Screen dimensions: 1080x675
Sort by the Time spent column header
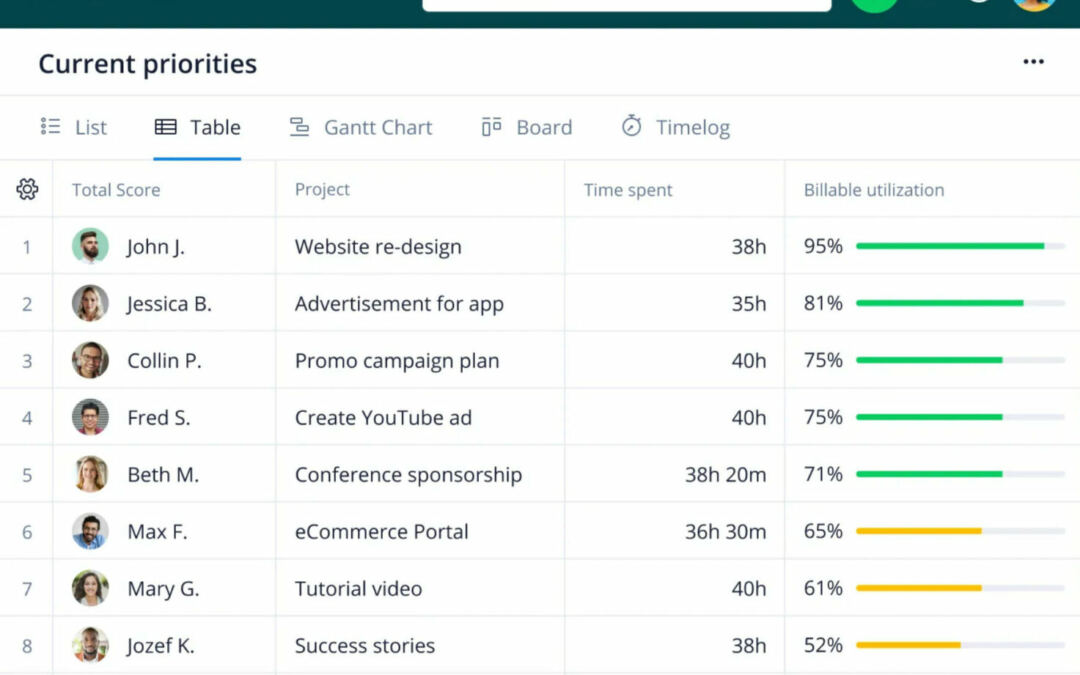point(628,190)
